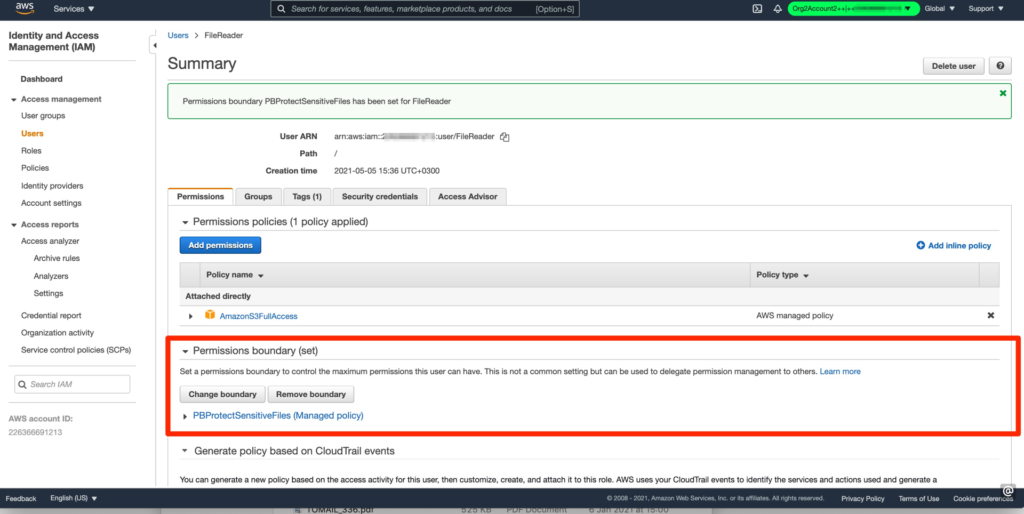Dismiss the green success banner

1003,93
